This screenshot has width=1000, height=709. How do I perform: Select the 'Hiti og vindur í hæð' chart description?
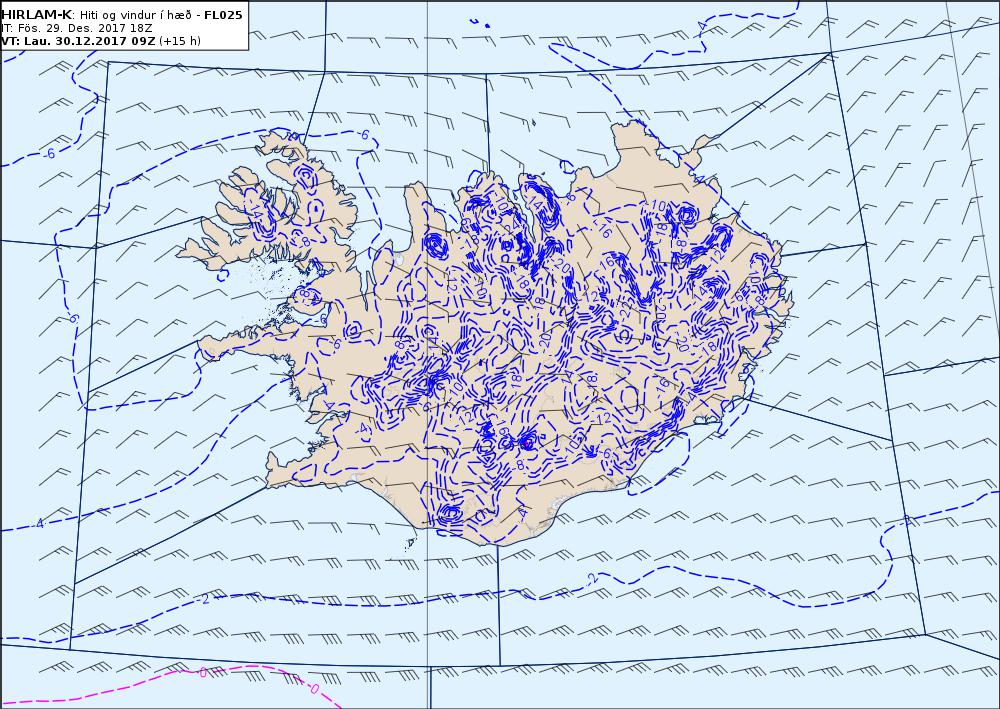tap(135, 15)
